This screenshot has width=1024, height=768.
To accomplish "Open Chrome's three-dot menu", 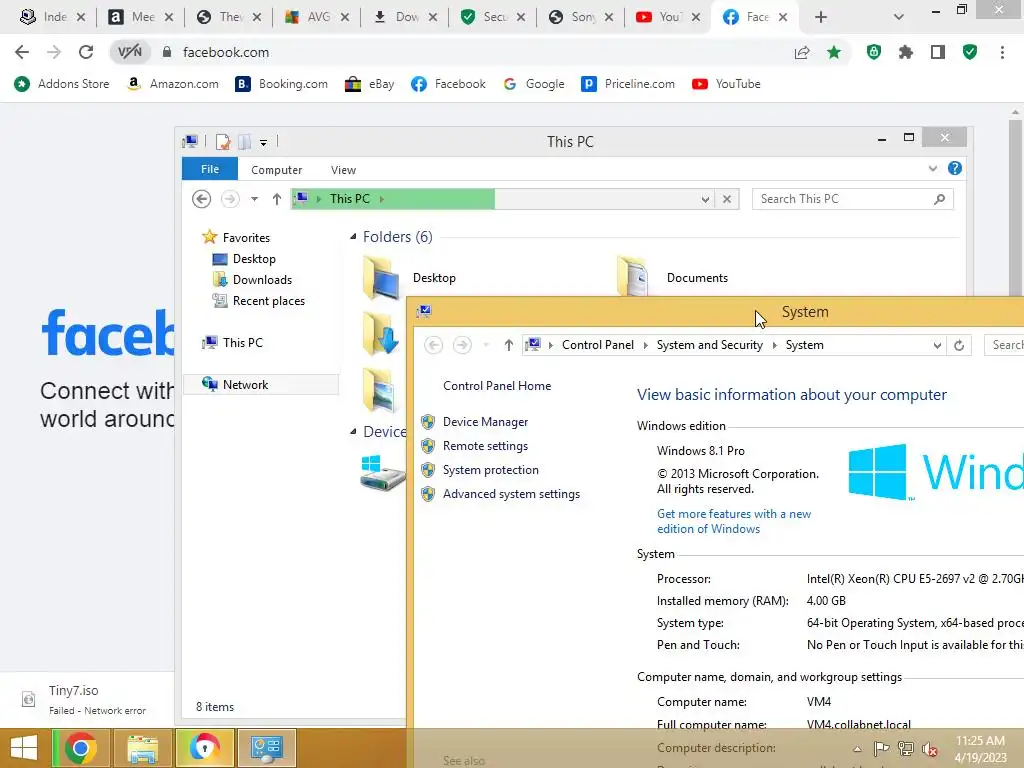I will [1002, 52].
